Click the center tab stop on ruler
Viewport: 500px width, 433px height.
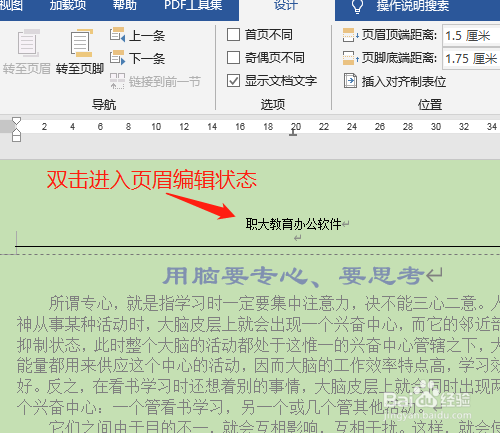[293, 132]
